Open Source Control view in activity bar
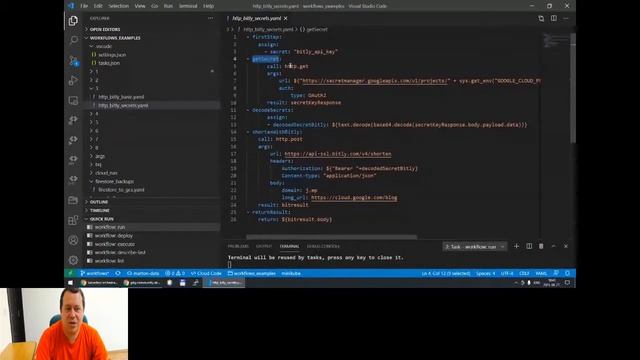 pyautogui.click(x=73, y=61)
